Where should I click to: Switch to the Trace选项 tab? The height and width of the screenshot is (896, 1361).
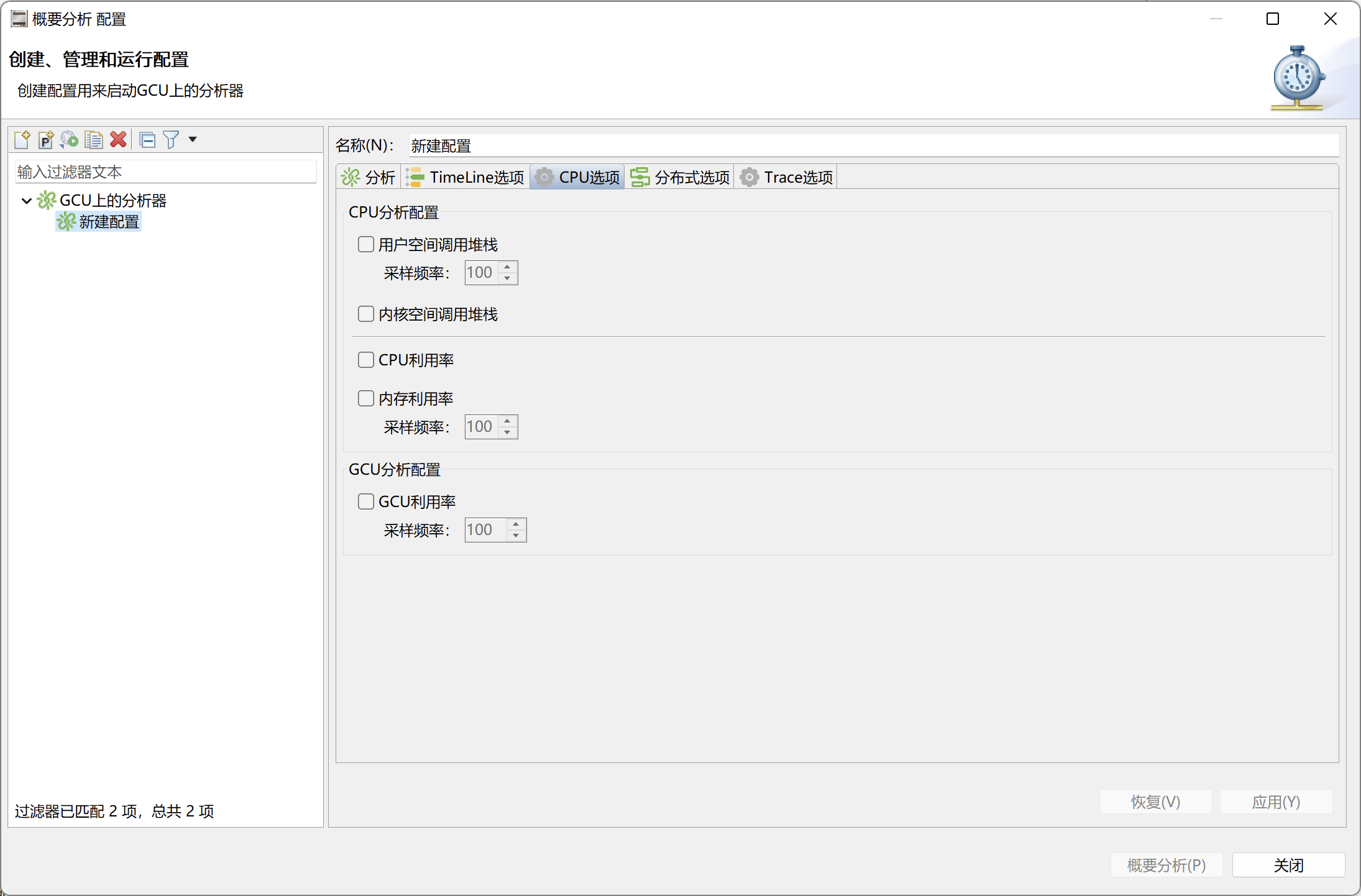point(786,177)
